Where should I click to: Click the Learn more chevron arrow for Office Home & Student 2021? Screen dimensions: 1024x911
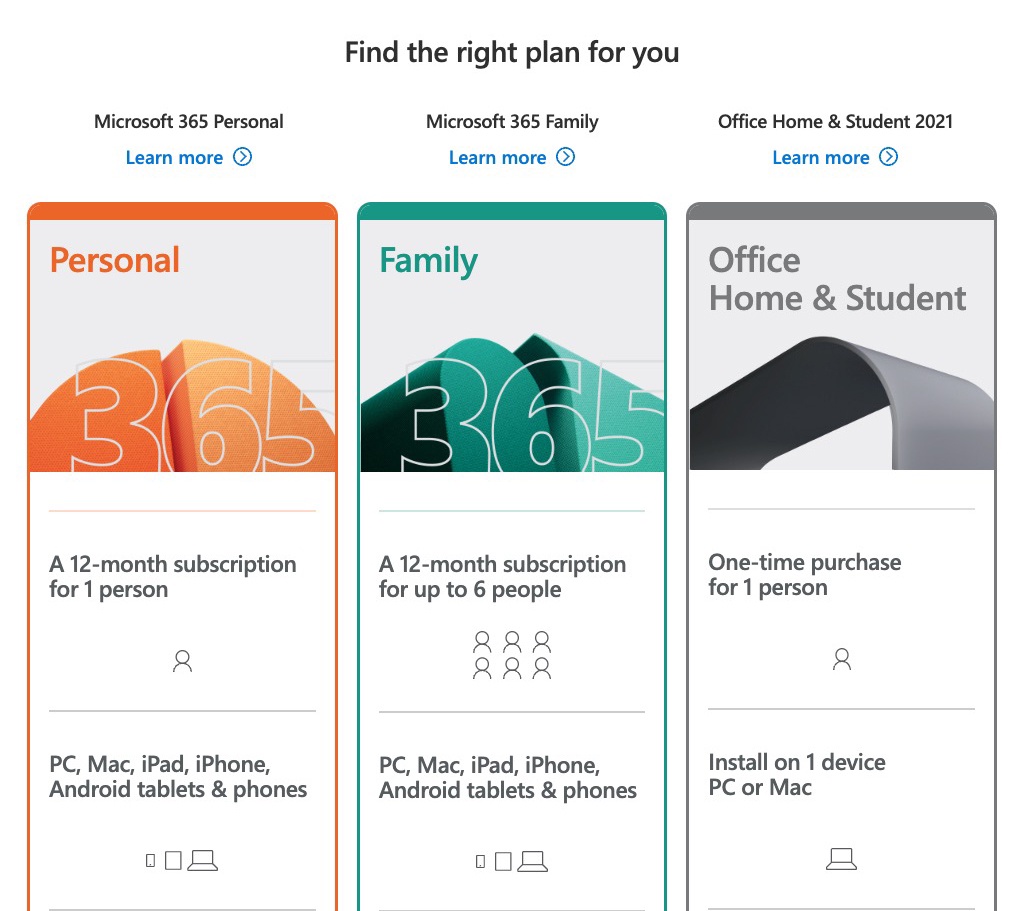[x=889, y=157]
